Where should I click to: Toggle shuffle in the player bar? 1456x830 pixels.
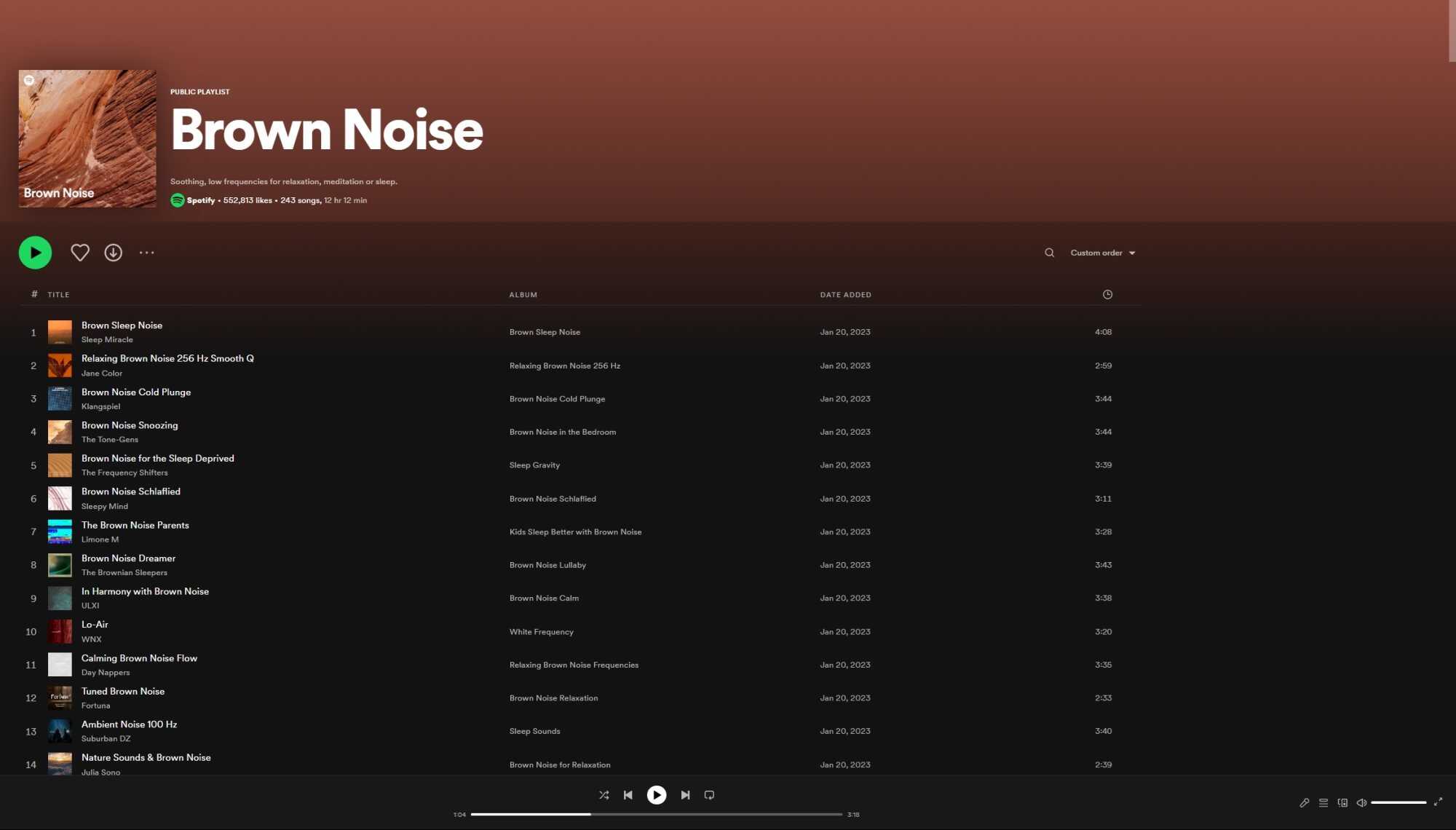pos(604,795)
